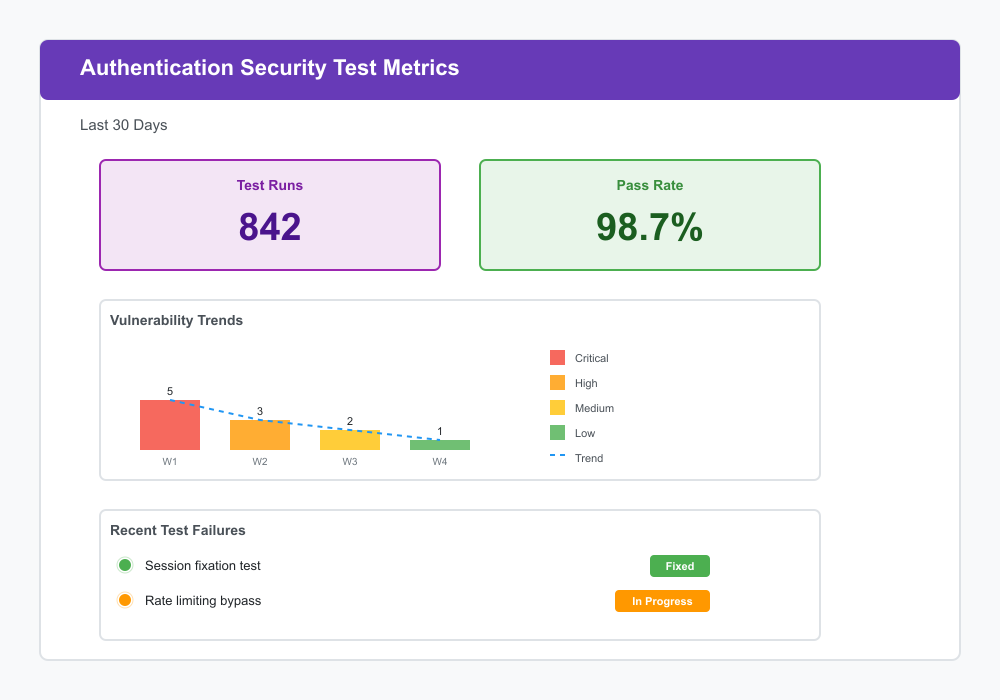Click the 'Session fixation test' row text
Viewport: 1000px width, 700px height.
(203, 565)
